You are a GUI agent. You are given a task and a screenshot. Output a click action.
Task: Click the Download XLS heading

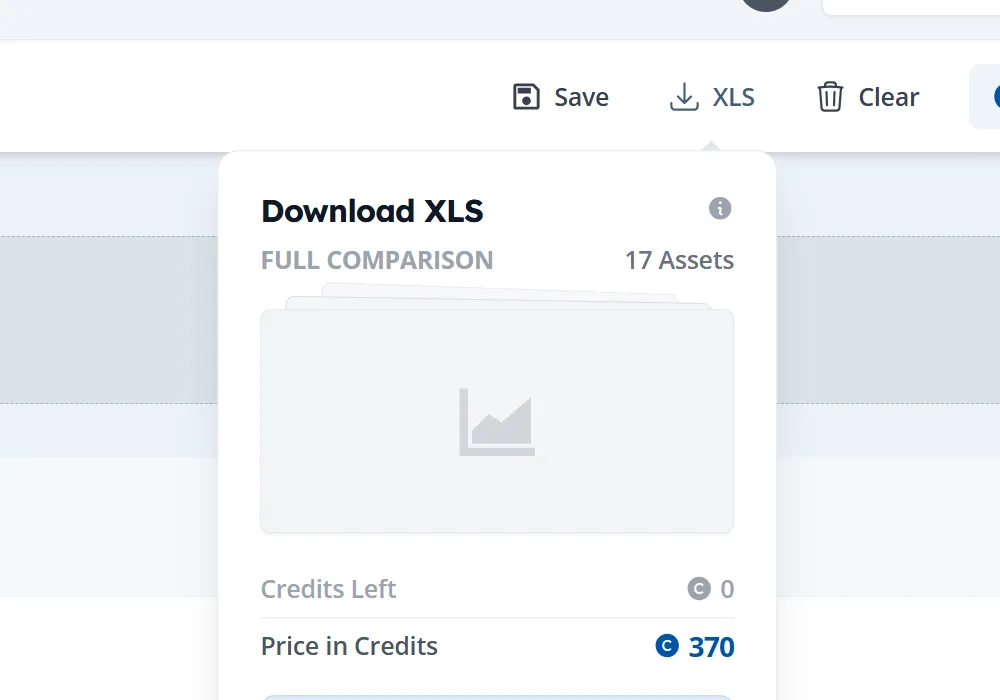(x=372, y=211)
